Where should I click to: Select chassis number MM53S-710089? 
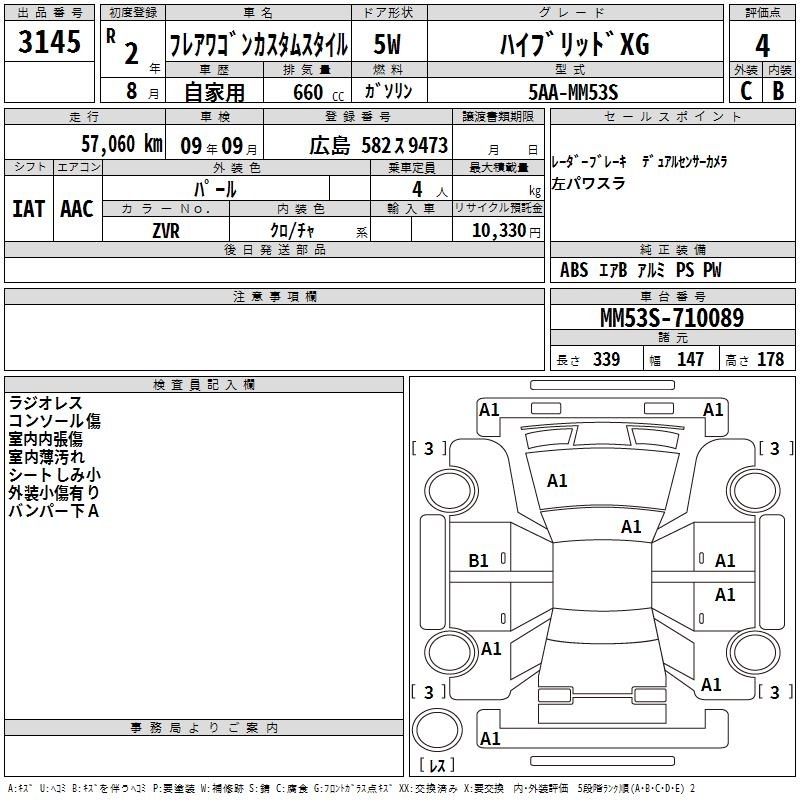point(672,318)
